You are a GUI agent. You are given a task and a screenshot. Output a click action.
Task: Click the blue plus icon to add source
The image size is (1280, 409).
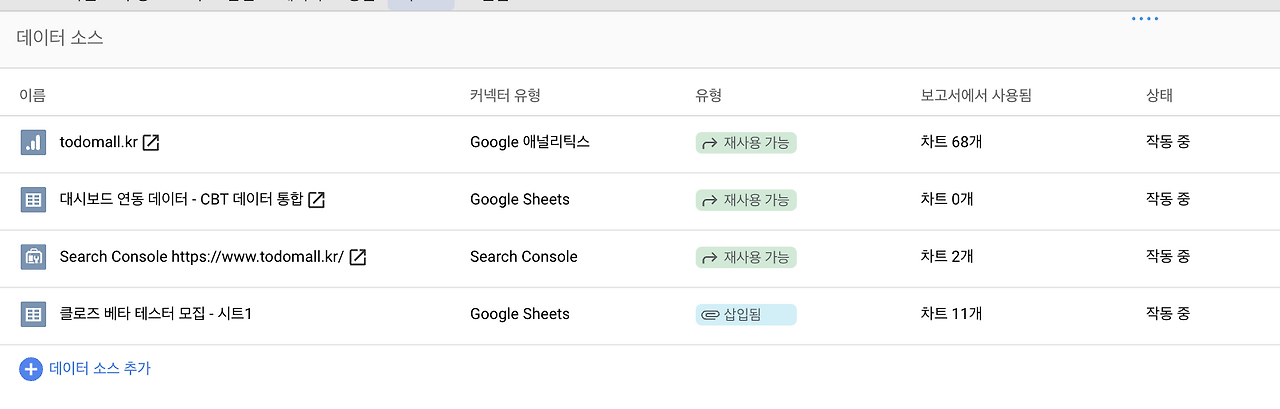click(x=31, y=369)
